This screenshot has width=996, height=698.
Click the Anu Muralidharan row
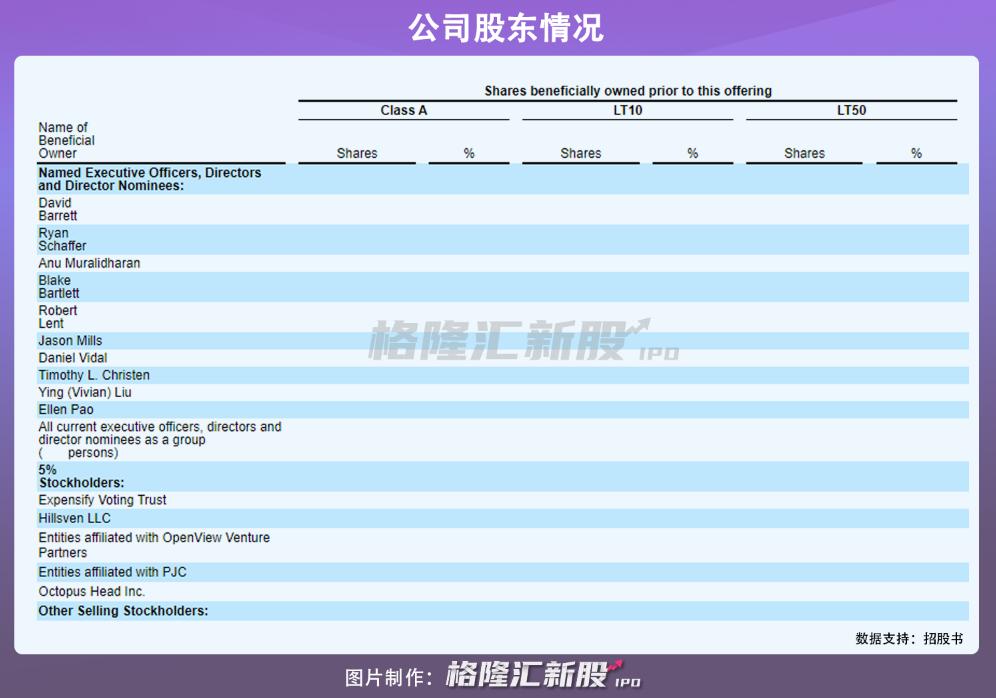point(502,263)
